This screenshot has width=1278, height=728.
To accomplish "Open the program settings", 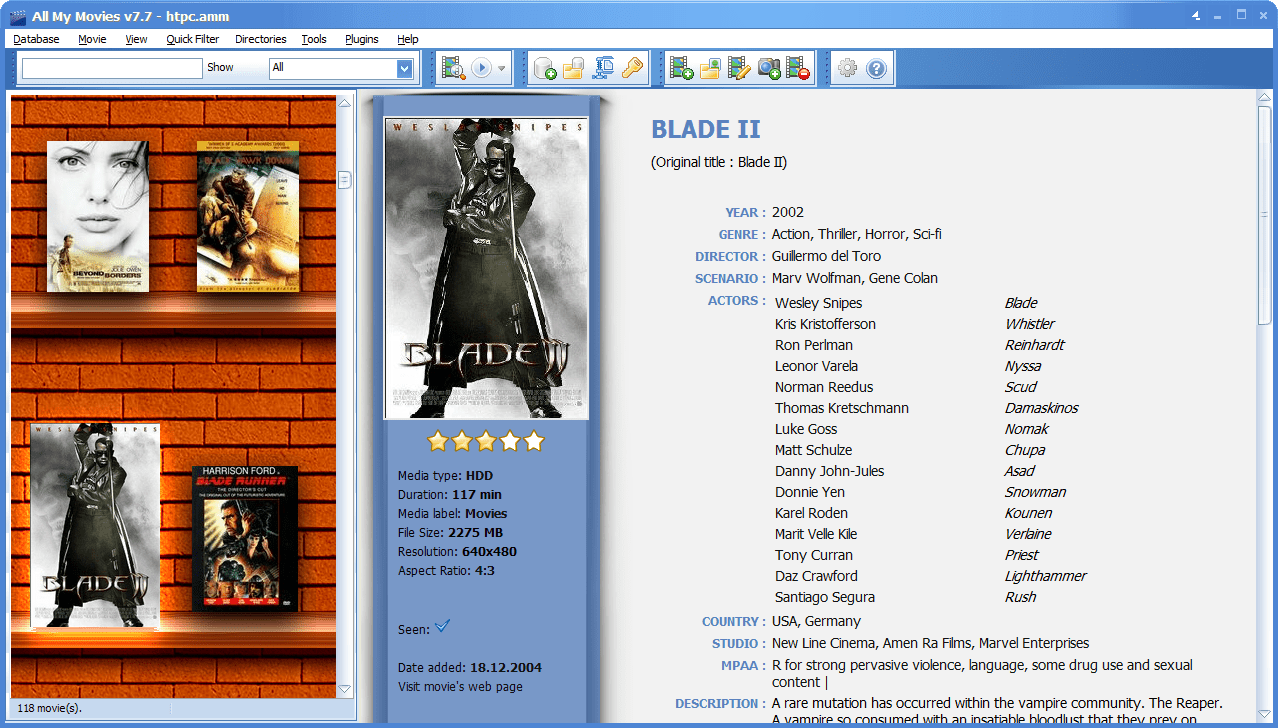I will pos(846,68).
